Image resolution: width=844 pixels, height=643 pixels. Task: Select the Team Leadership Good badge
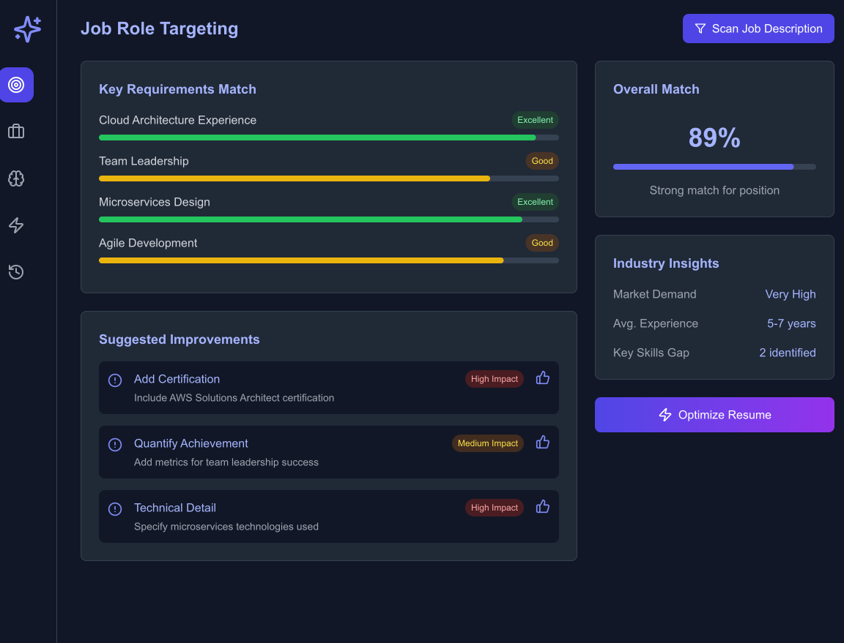point(542,161)
